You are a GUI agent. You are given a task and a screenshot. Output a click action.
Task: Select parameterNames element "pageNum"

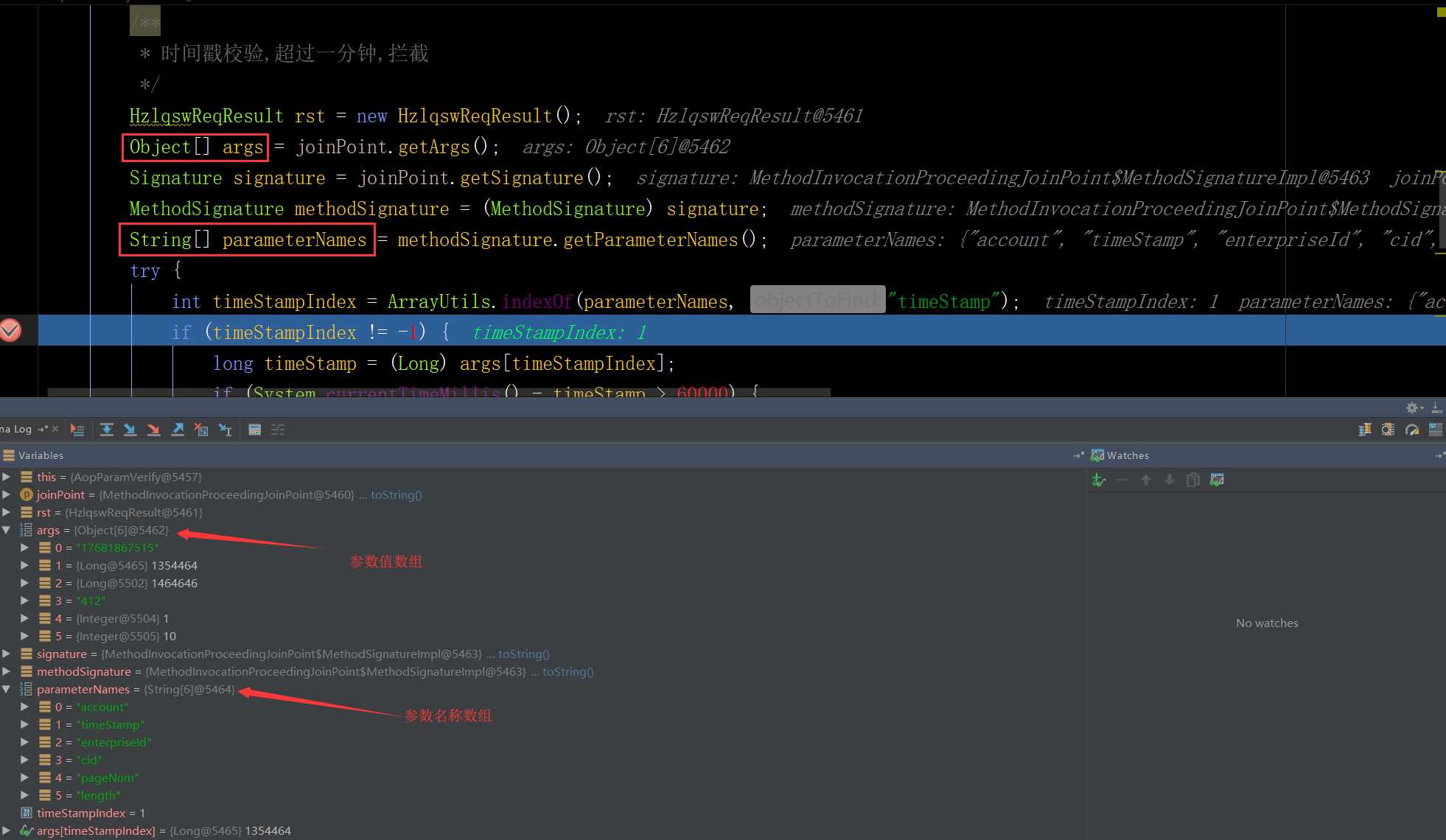point(542,777)
